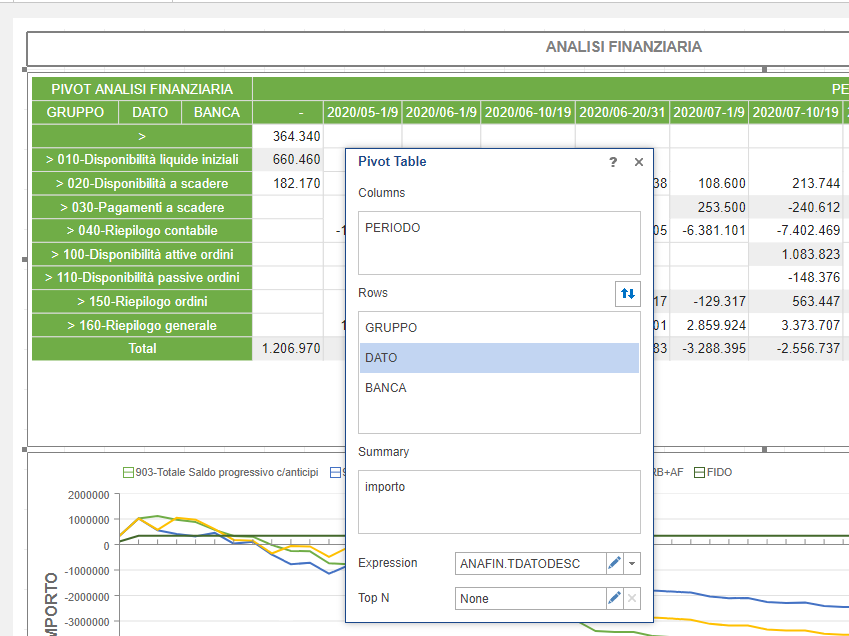849x636 pixels.
Task: Open Pivot Table dialog help
Action: (x=613, y=162)
